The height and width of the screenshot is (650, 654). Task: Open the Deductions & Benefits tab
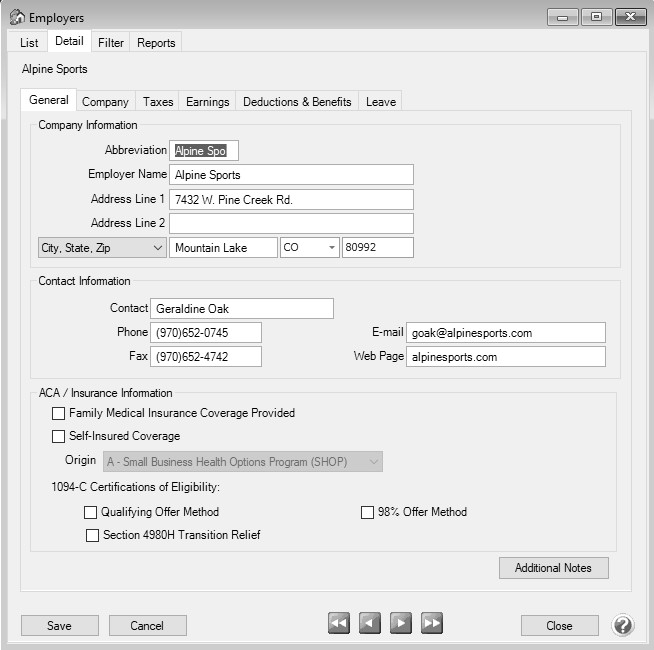click(x=297, y=102)
